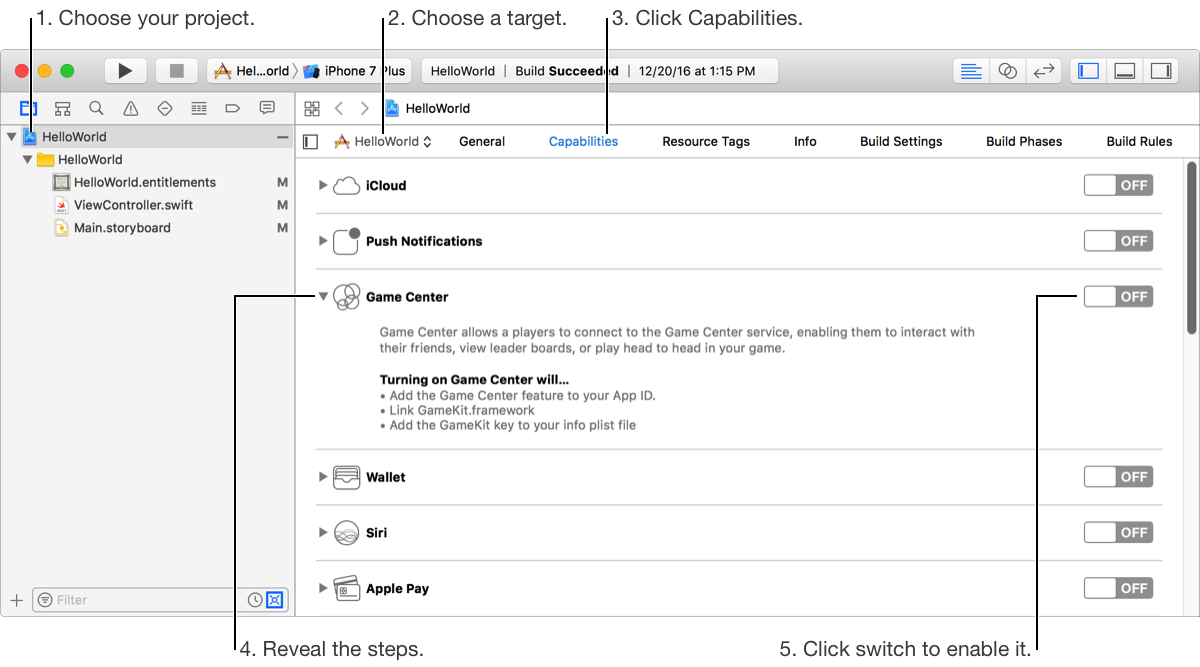The width and height of the screenshot is (1200, 667).
Task: Open the Test navigator diamond icon
Action: pyautogui.click(x=165, y=108)
